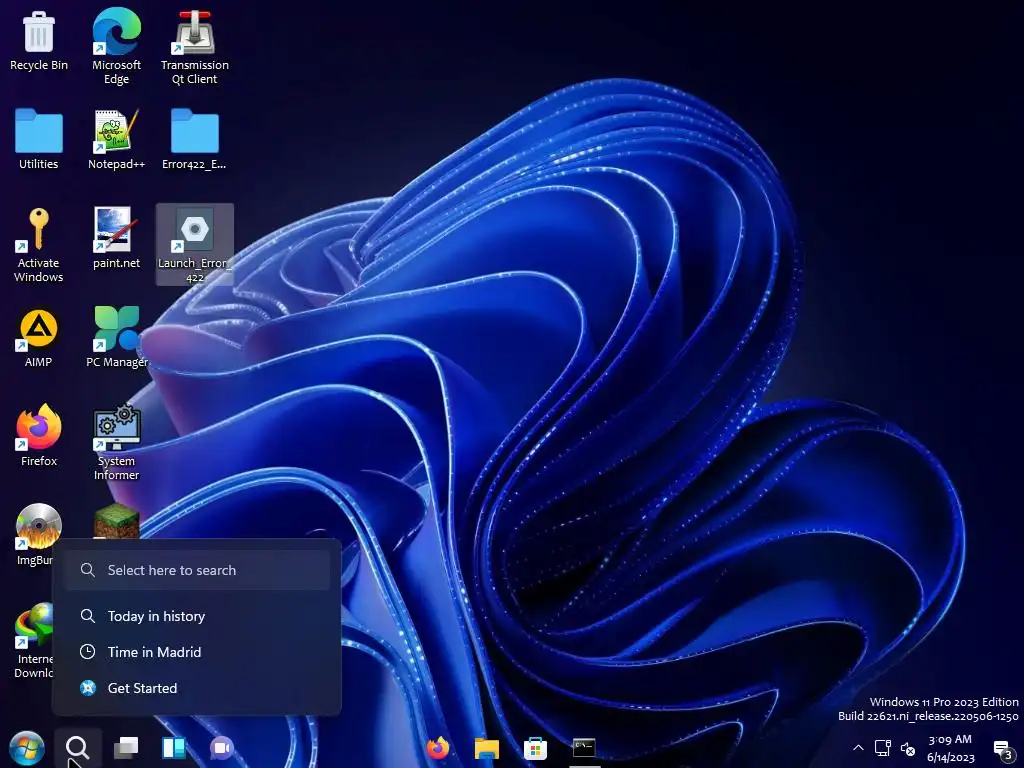This screenshot has height=768, width=1024.
Task: Click the taskbar Search magnifier button
Action: (78, 748)
